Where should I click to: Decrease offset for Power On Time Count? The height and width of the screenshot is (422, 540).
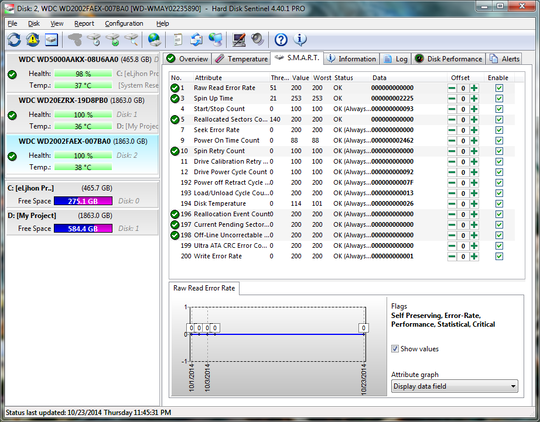[452, 141]
